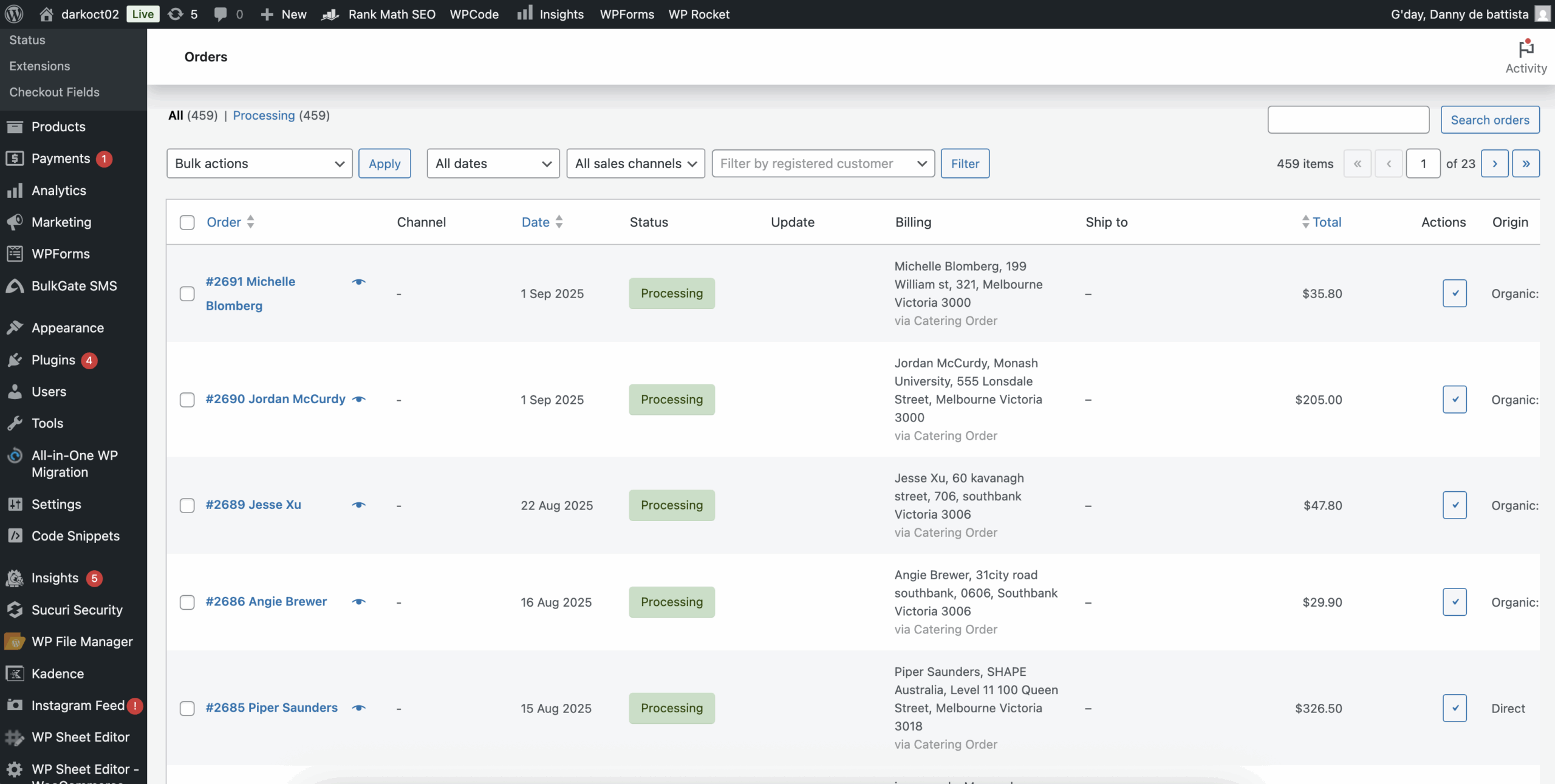The width and height of the screenshot is (1555, 784).
Task: Select checkbox for order #2689 Jesse Xu
Action: point(187,505)
